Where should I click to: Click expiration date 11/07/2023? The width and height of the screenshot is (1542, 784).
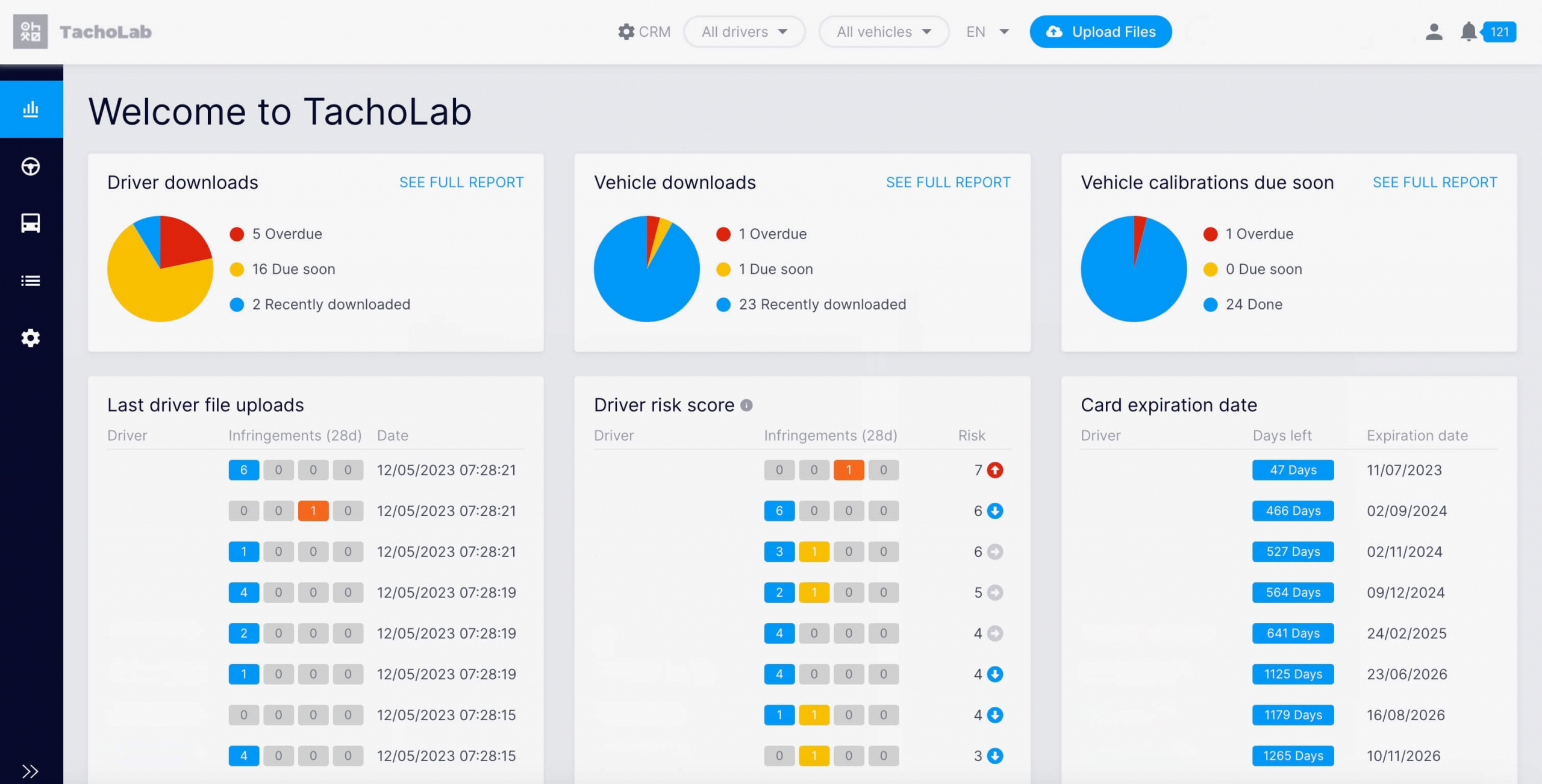(1404, 470)
